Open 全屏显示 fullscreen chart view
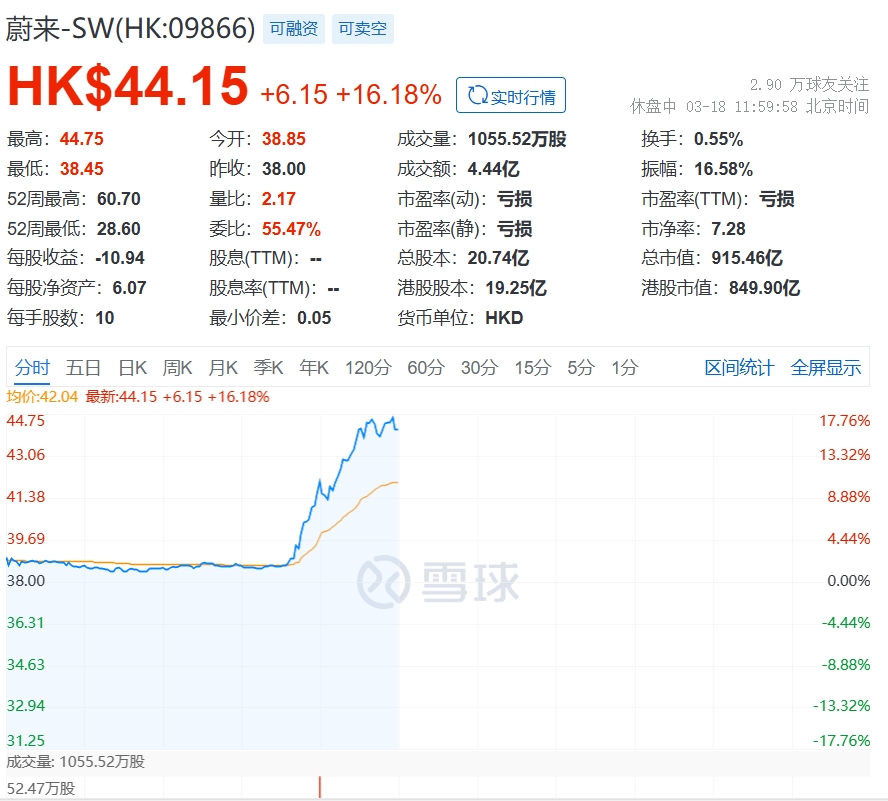 [826, 368]
